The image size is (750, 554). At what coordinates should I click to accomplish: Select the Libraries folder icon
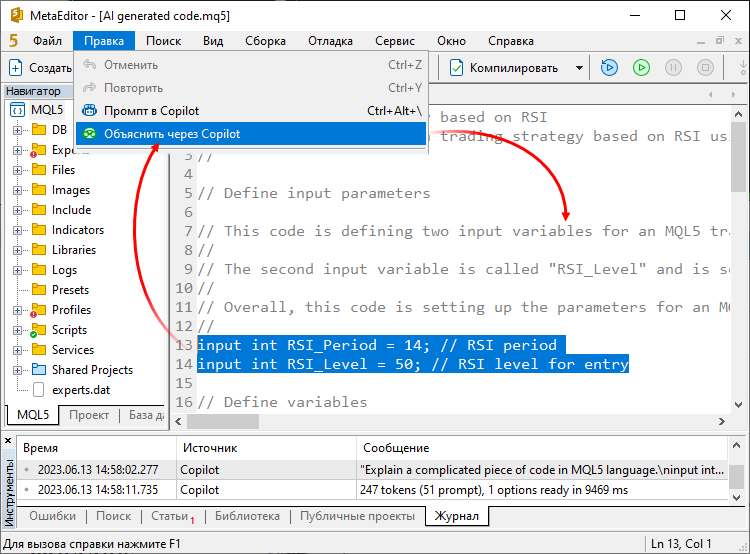pyautogui.click(x=39, y=250)
